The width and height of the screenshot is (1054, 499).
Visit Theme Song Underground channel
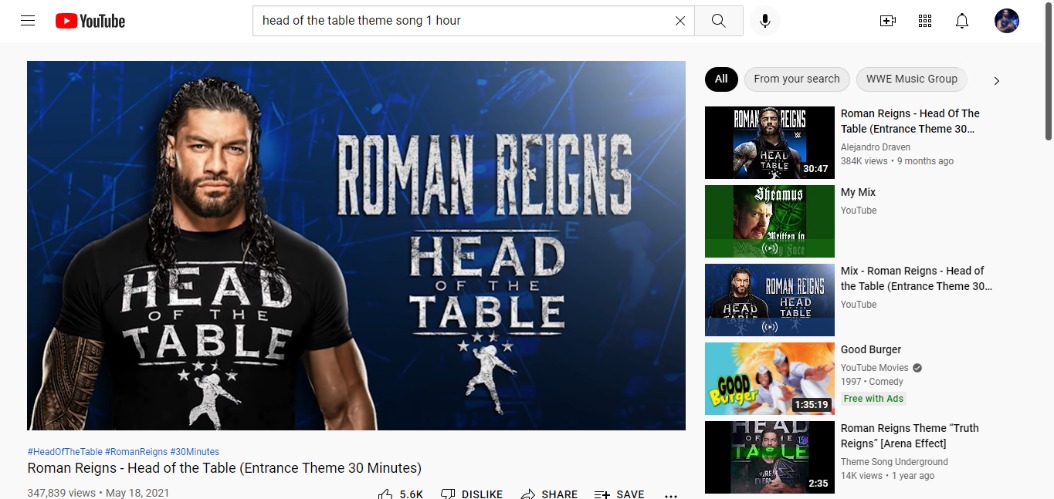(894, 462)
